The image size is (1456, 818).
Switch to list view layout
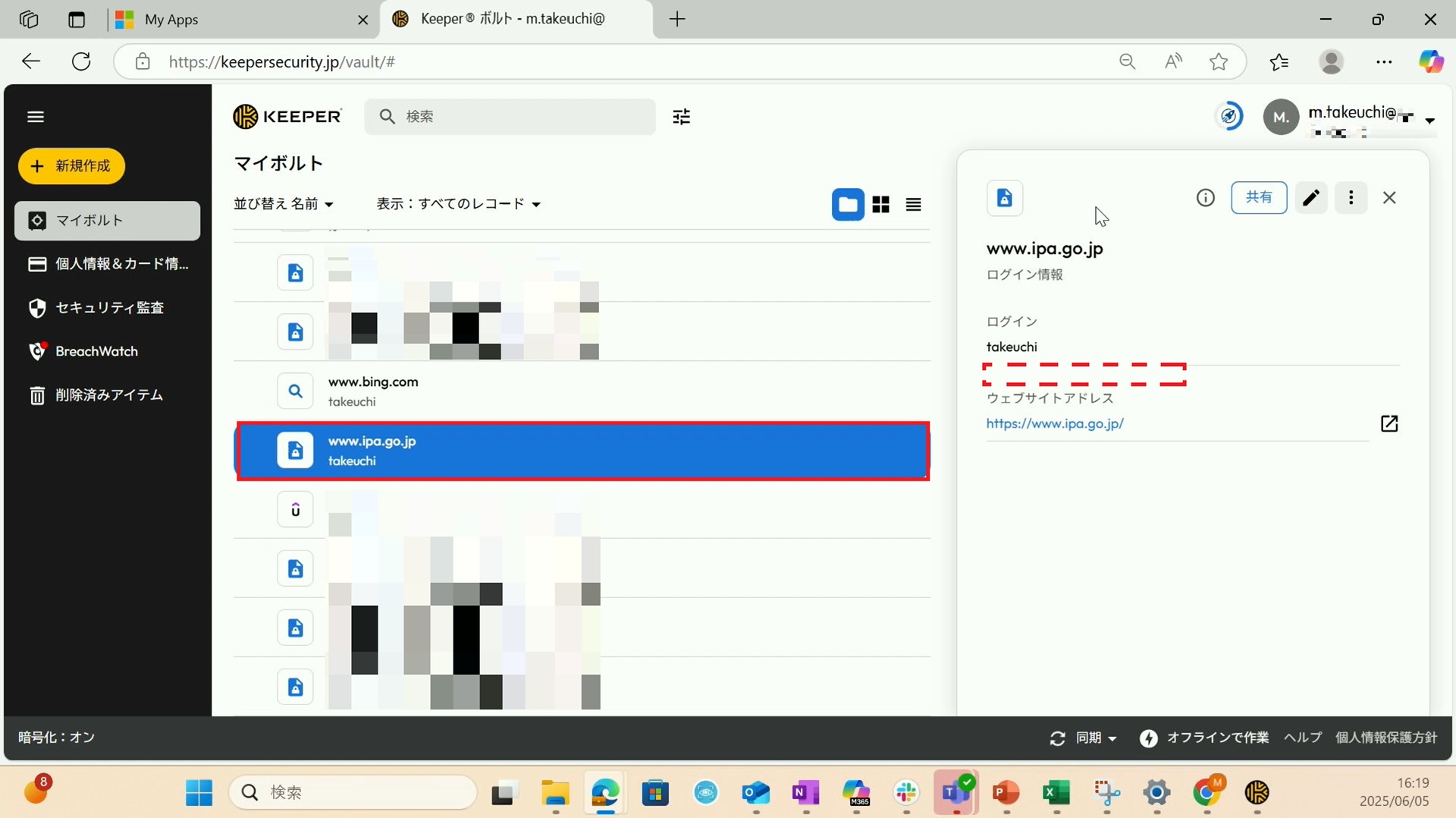pyautogui.click(x=913, y=205)
